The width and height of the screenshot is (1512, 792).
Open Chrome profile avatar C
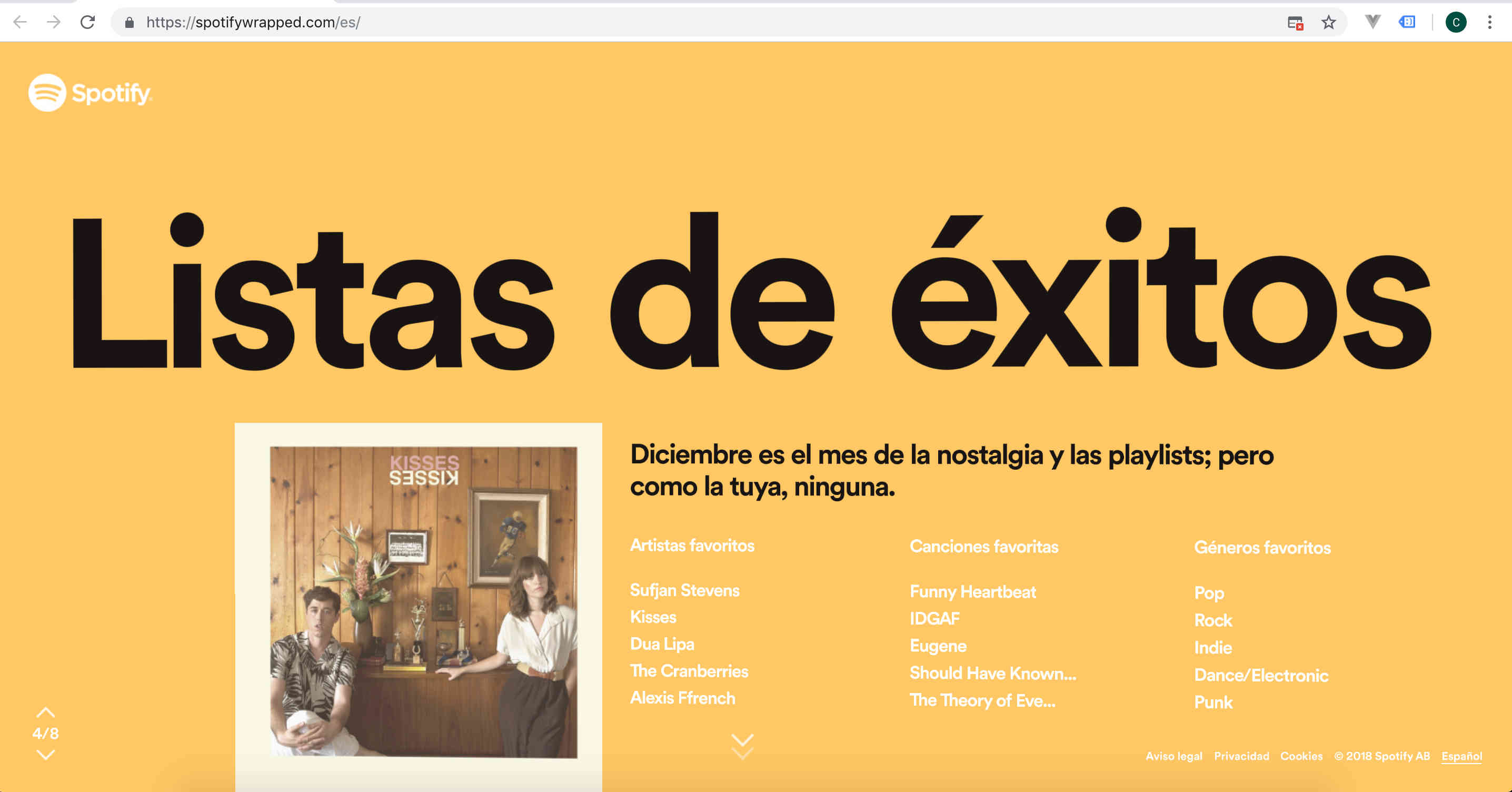[x=1456, y=22]
